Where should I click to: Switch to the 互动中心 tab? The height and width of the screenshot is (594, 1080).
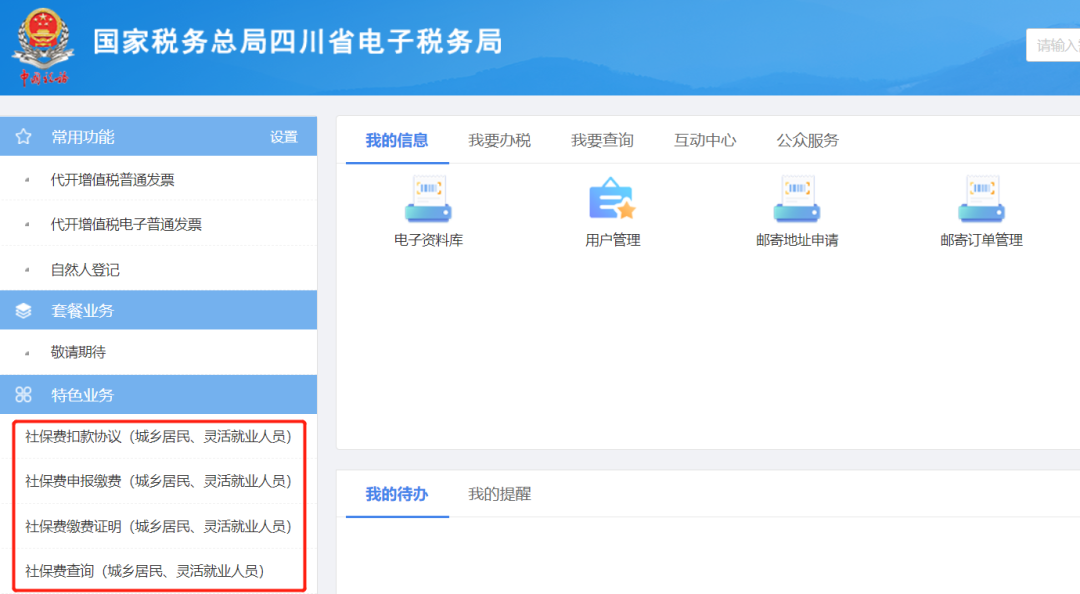click(x=705, y=141)
